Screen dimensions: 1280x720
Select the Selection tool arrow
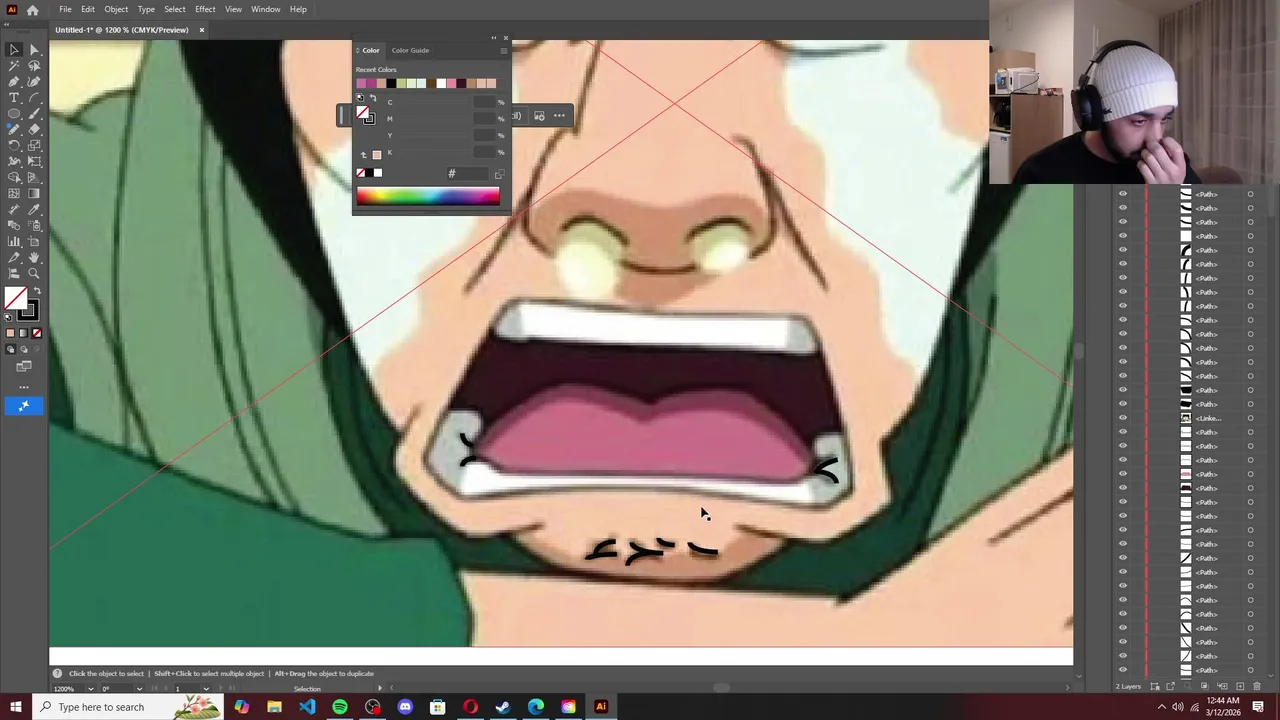click(14, 49)
